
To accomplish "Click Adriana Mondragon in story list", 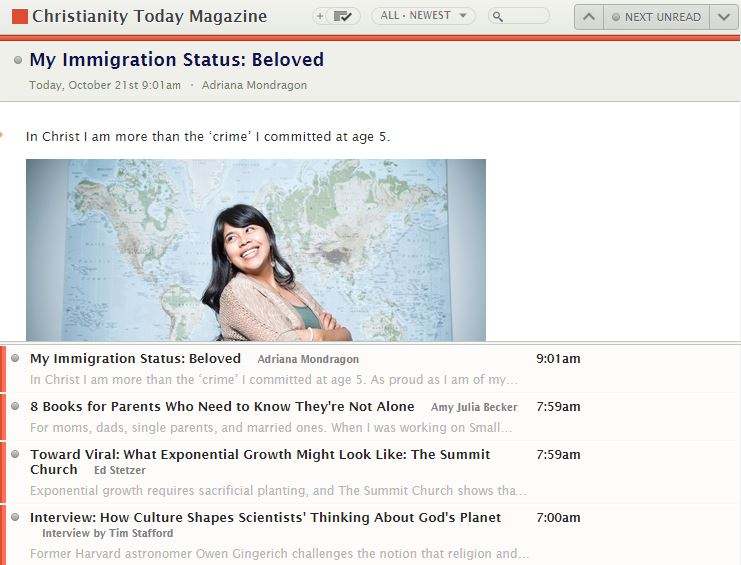I will point(308,359).
